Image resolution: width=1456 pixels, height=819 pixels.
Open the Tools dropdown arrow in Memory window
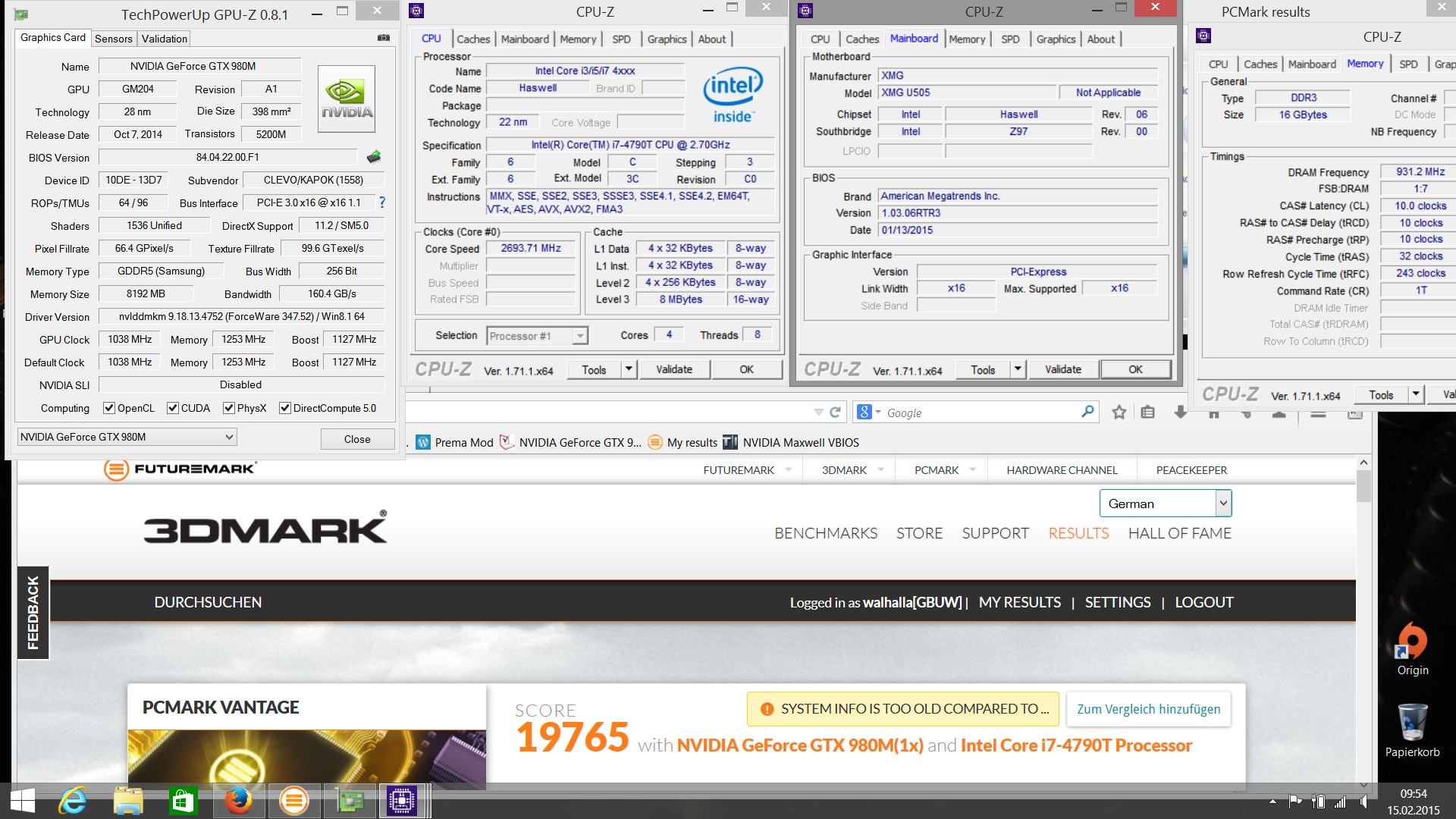(x=1416, y=394)
